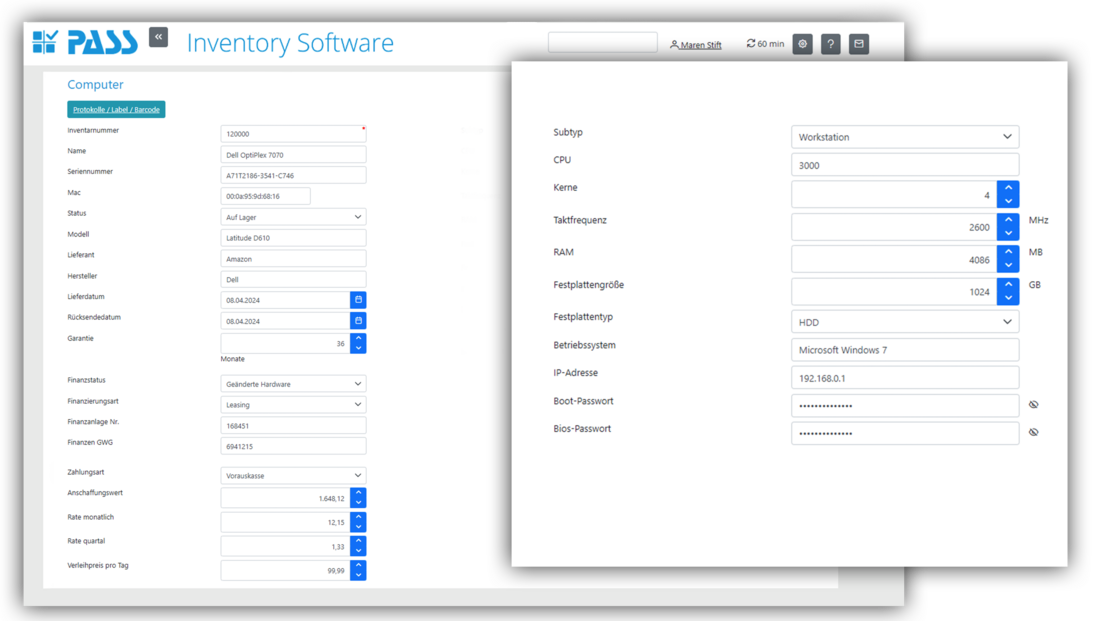Collapse the sidebar with the double-chevron icon

pos(158,37)
